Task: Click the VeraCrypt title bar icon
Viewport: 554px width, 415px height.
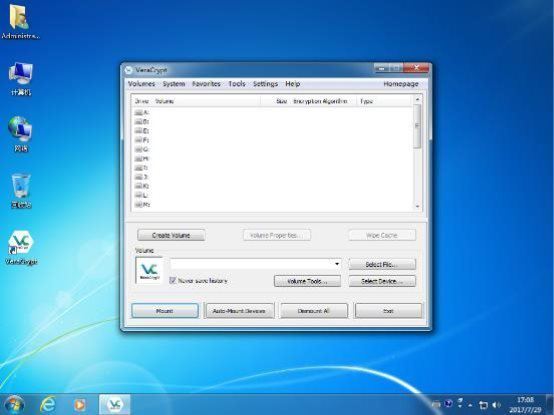Action: click(129, 70)
